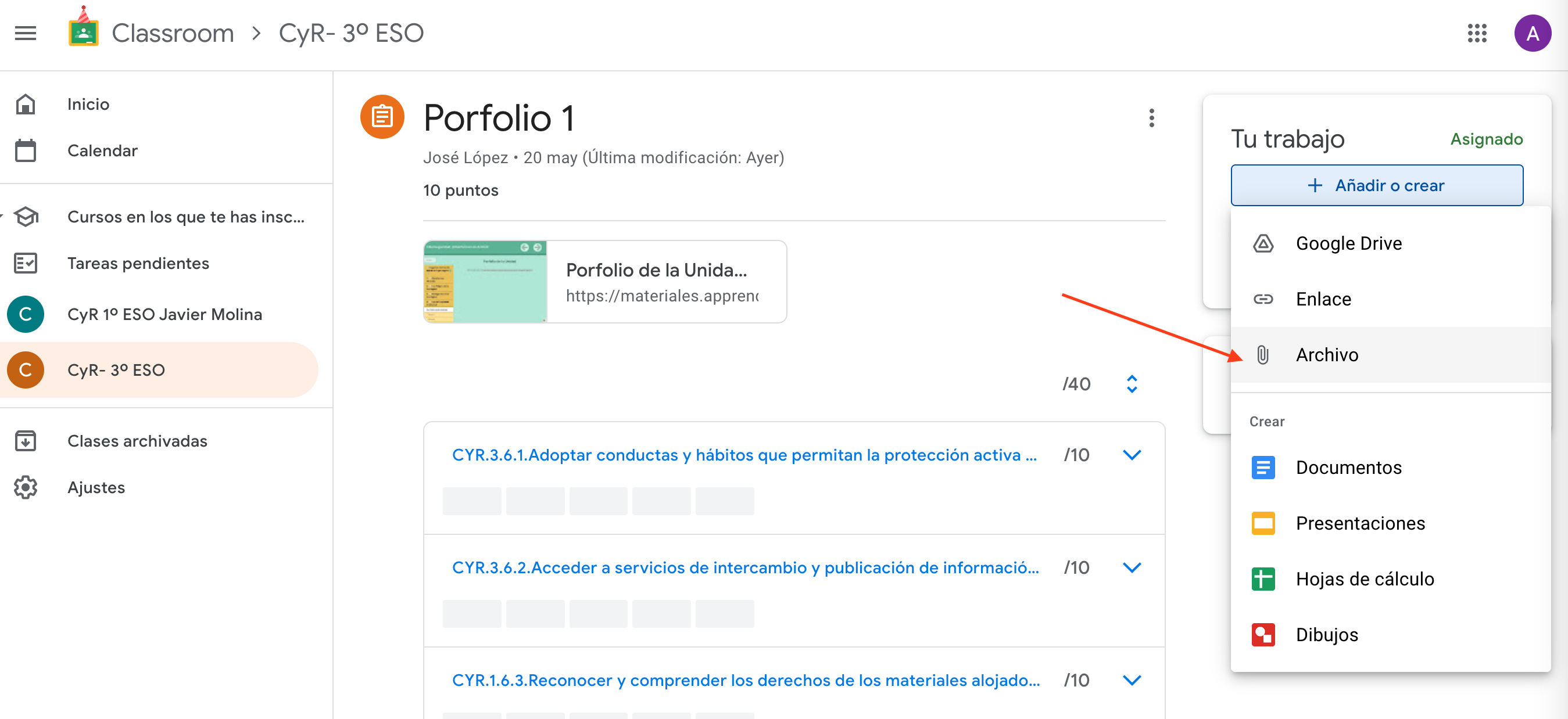Choose Enlace to add a link
This screenshot has height=719, width=1568.
click(1323, 299)
